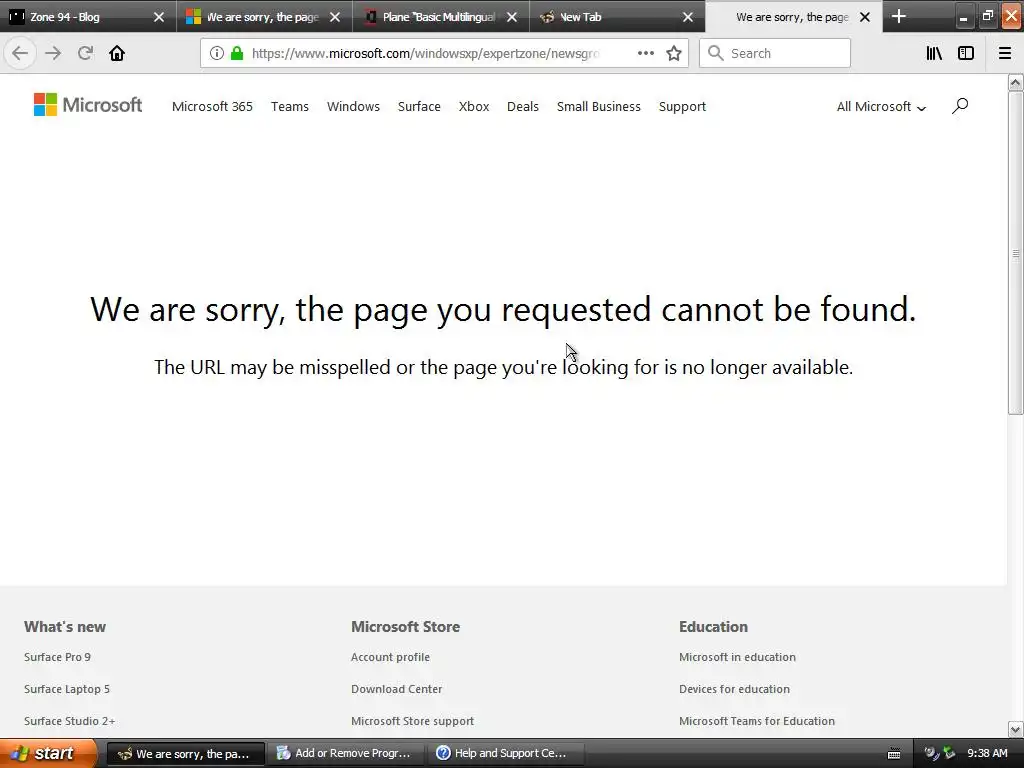Toggle the sidebar icon in toolbar
This screenshot has width=1024, height=768.
[966, 53]
